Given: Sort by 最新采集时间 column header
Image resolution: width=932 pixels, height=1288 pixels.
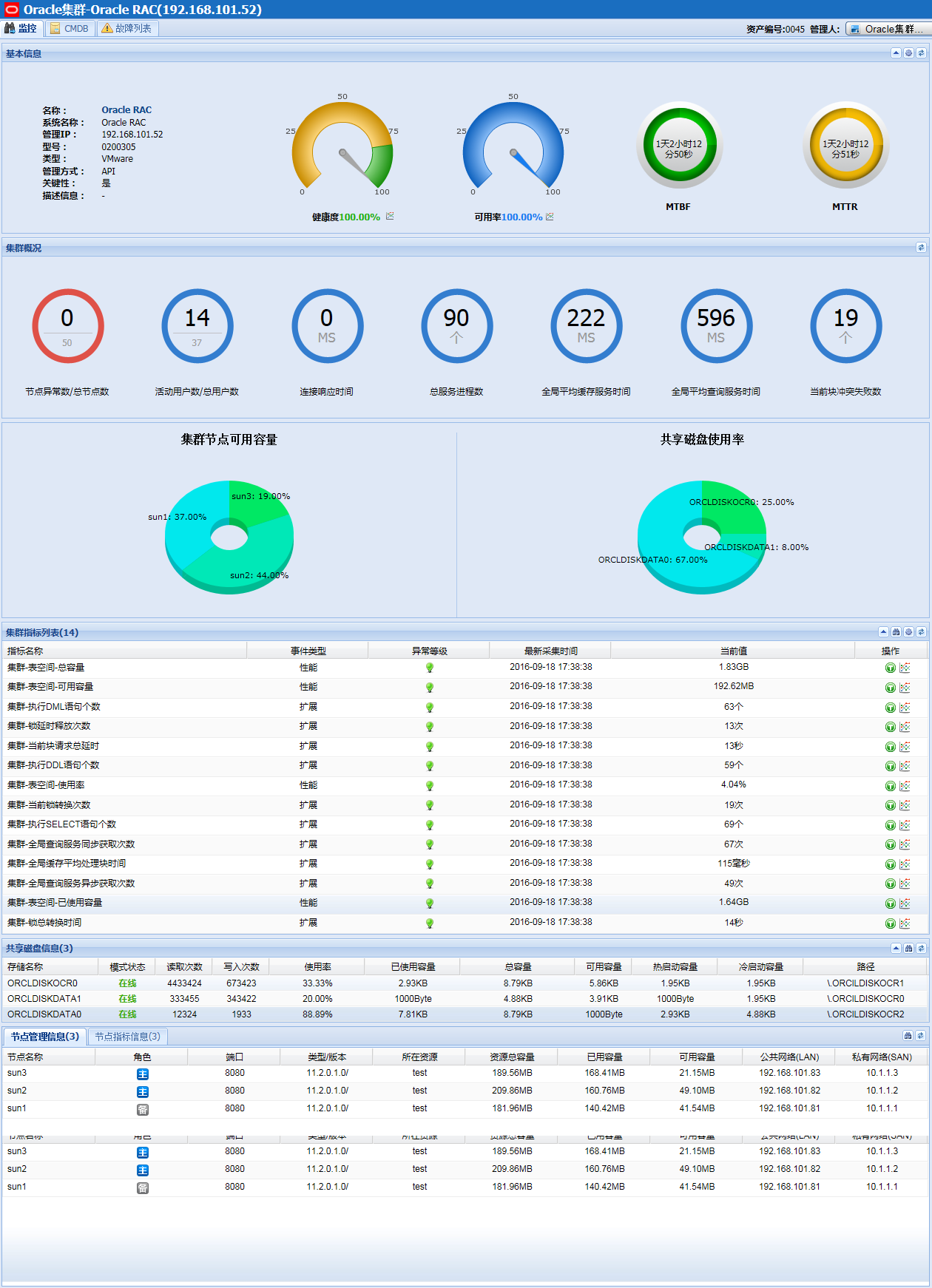Looking at the screenshot, I should (x=550, y=651).
